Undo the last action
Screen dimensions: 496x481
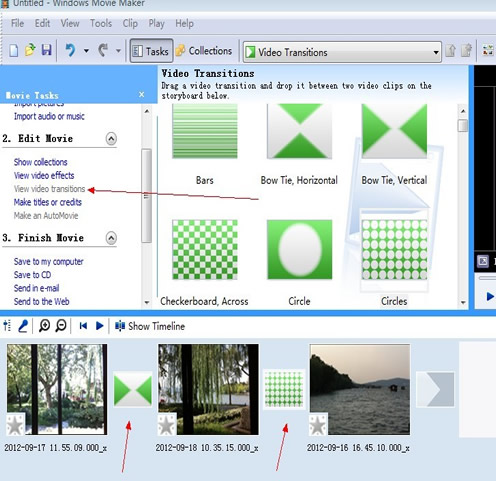pos(70,50)
